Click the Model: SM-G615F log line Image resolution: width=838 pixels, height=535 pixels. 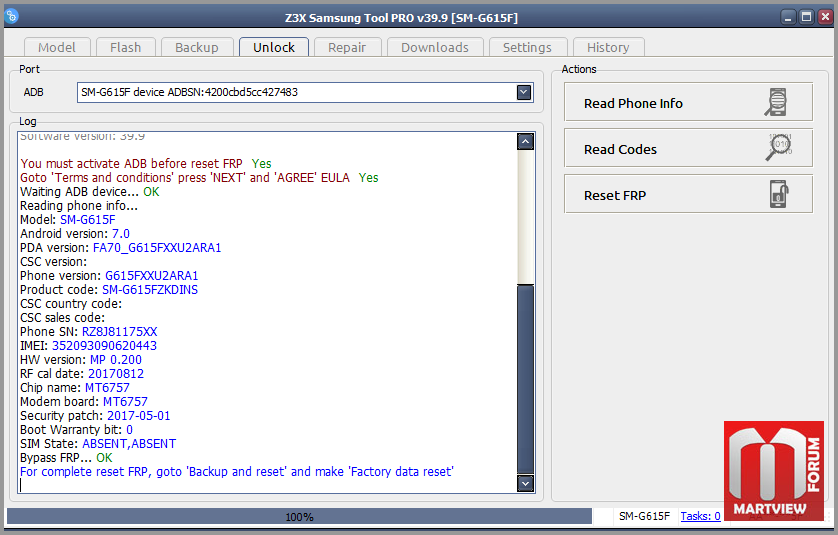click(x=68, y=220)
